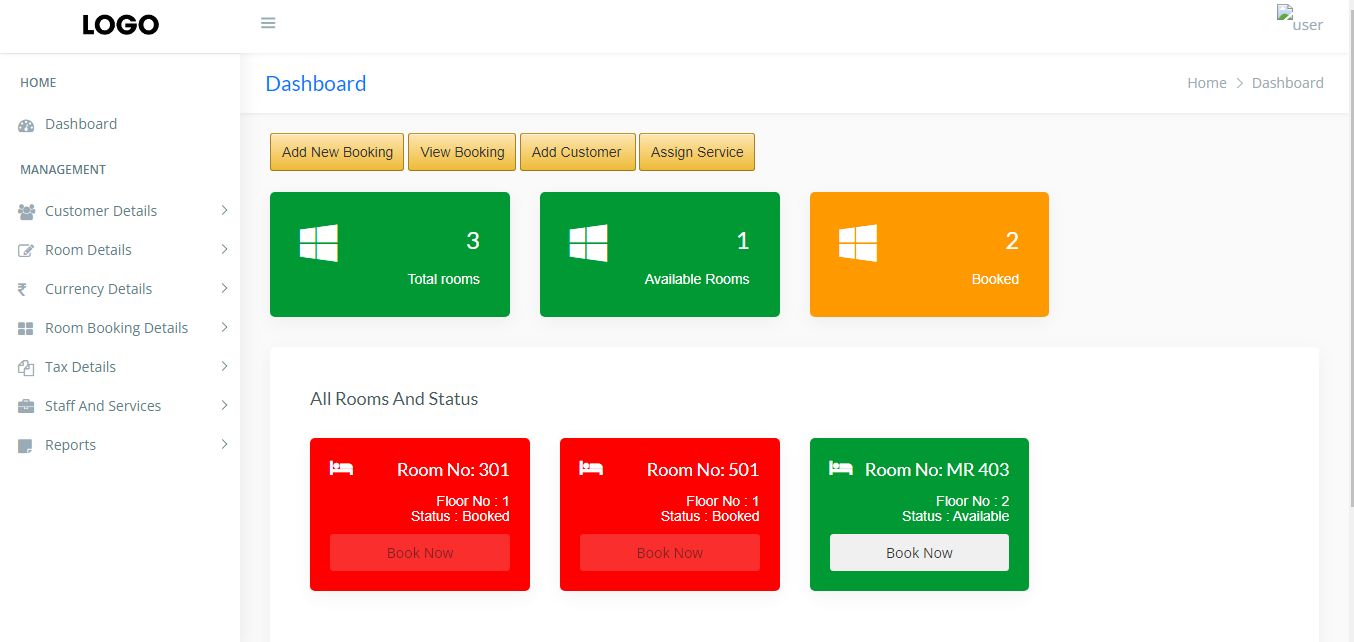Open the Reports menu item
The image size is (1354, 642).
[x=70, y=445]
